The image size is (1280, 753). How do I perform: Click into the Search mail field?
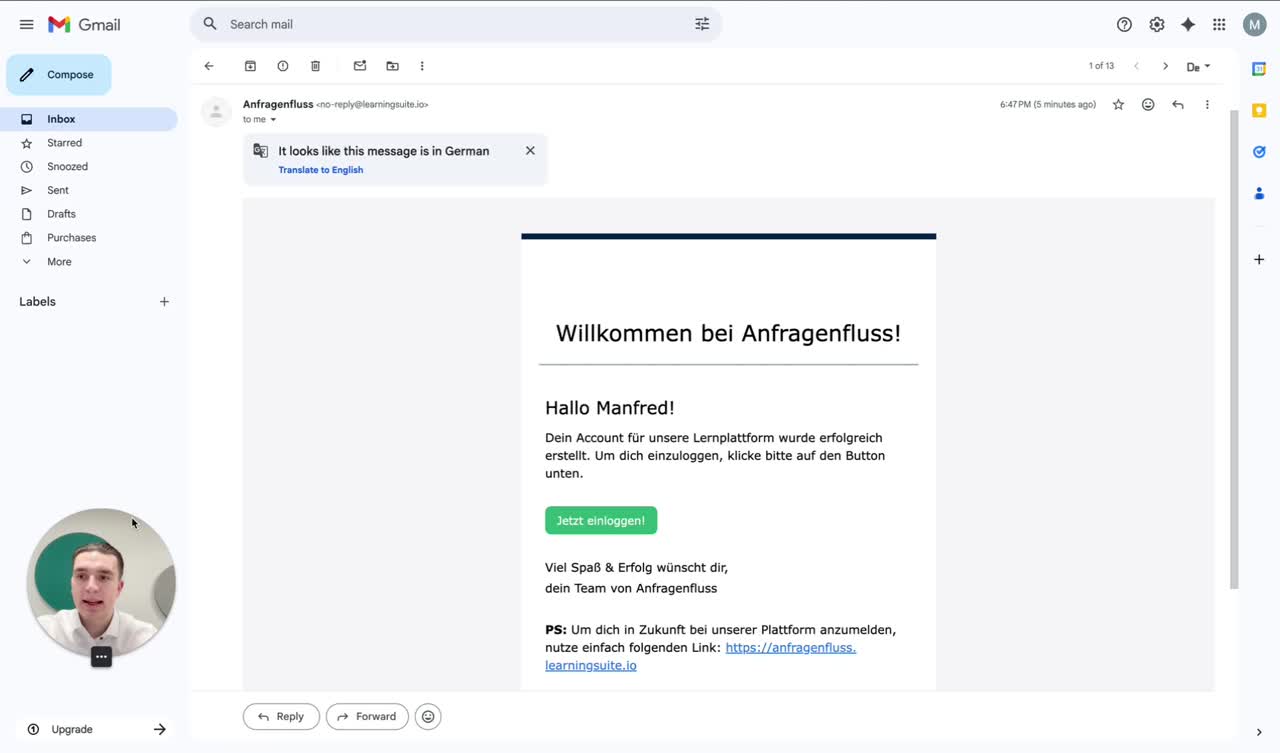coord(455,24)
